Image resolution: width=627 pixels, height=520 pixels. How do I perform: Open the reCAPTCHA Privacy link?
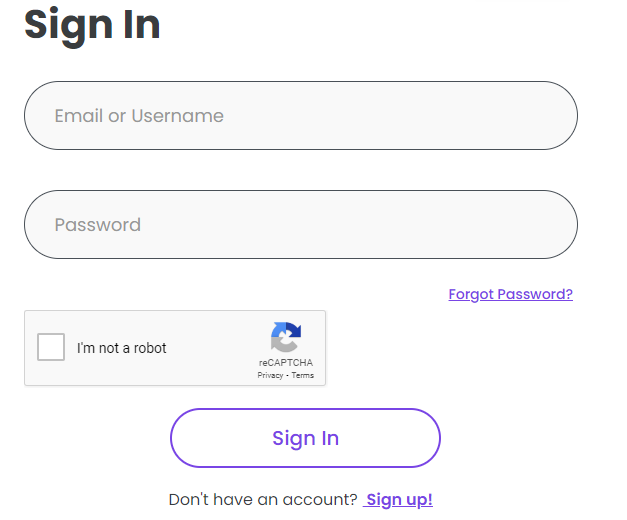pyautogui.click(x=270, y=375)
